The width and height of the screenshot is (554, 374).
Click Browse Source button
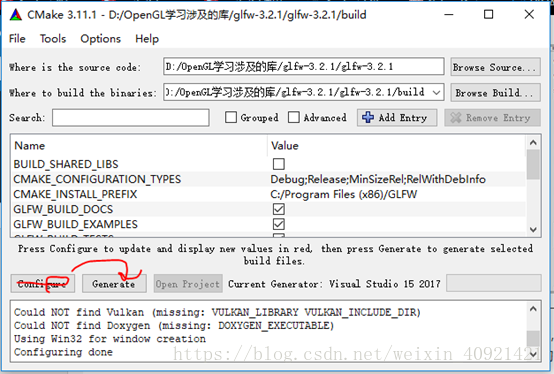495,67
